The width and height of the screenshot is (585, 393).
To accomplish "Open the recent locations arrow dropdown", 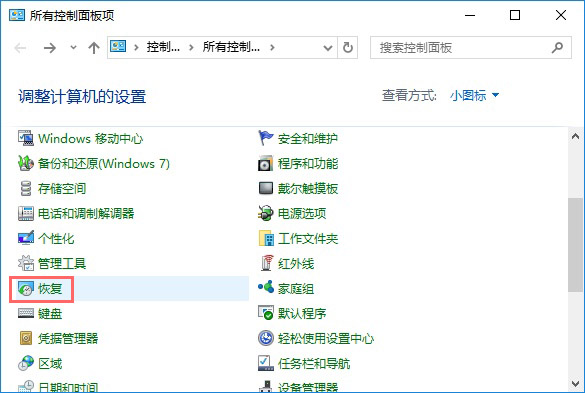I will tap(73, 47).
